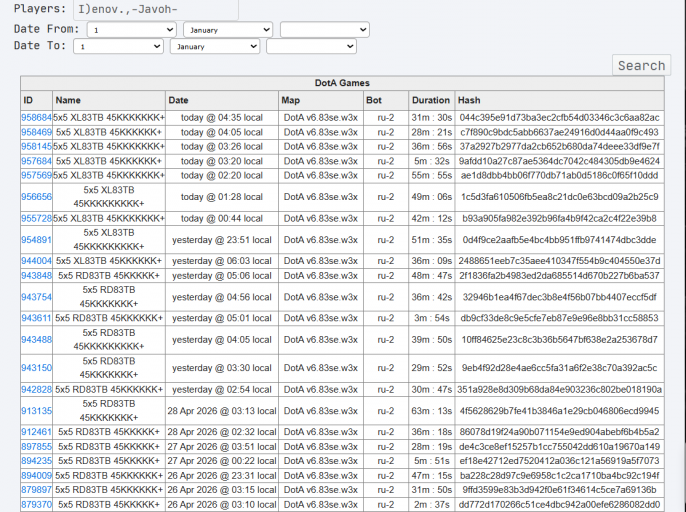The image size is (686, 512).
Task: Select date cell yesterday @ 23:51 local
Action: click(x=222, y=240)
